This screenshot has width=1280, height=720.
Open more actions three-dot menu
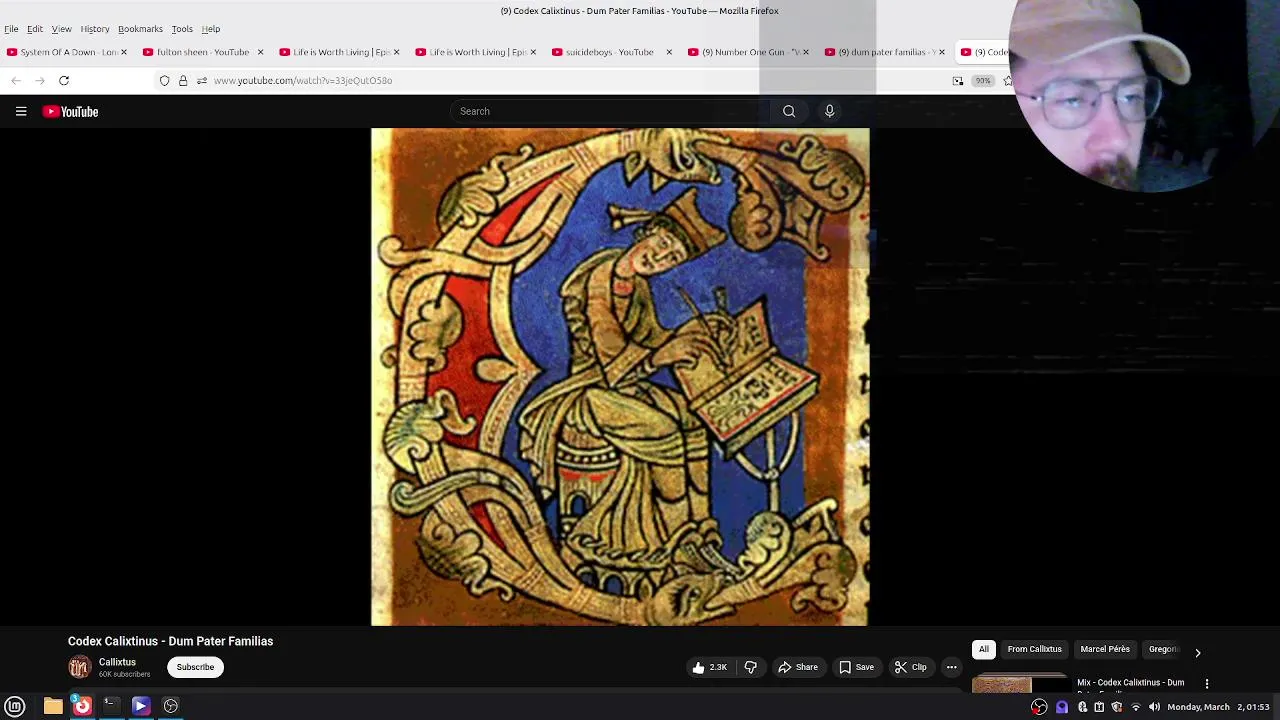click(952, 667)
